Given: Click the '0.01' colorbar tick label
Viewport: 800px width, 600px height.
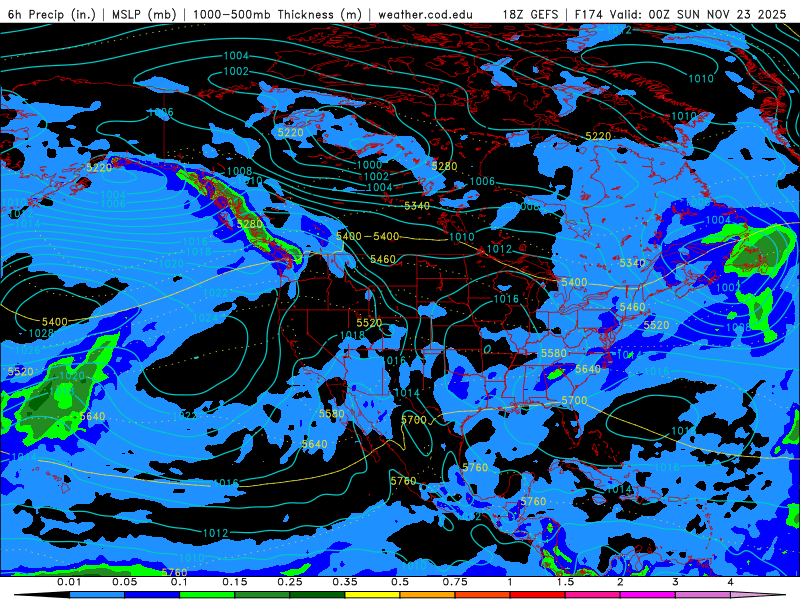Looking at the screenshot, I should [x=69, y=582].
